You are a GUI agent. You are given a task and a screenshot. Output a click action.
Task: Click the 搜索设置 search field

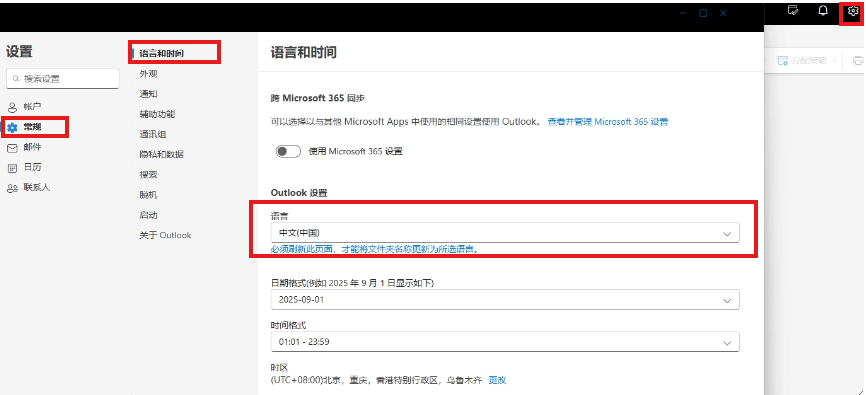pos(63,78)
